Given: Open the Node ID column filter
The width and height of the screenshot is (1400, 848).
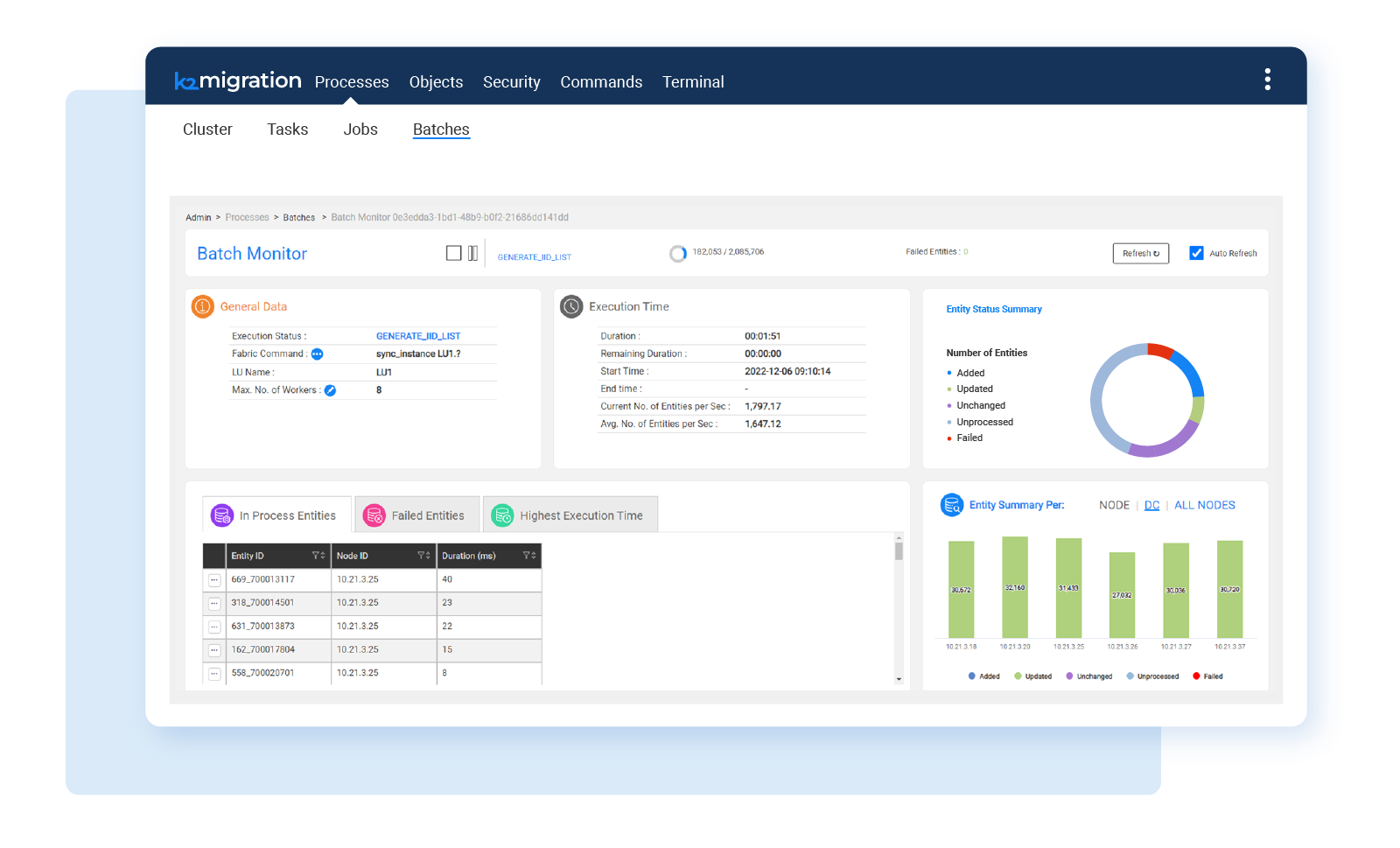Looking at the screenshot, I should 421,555.
